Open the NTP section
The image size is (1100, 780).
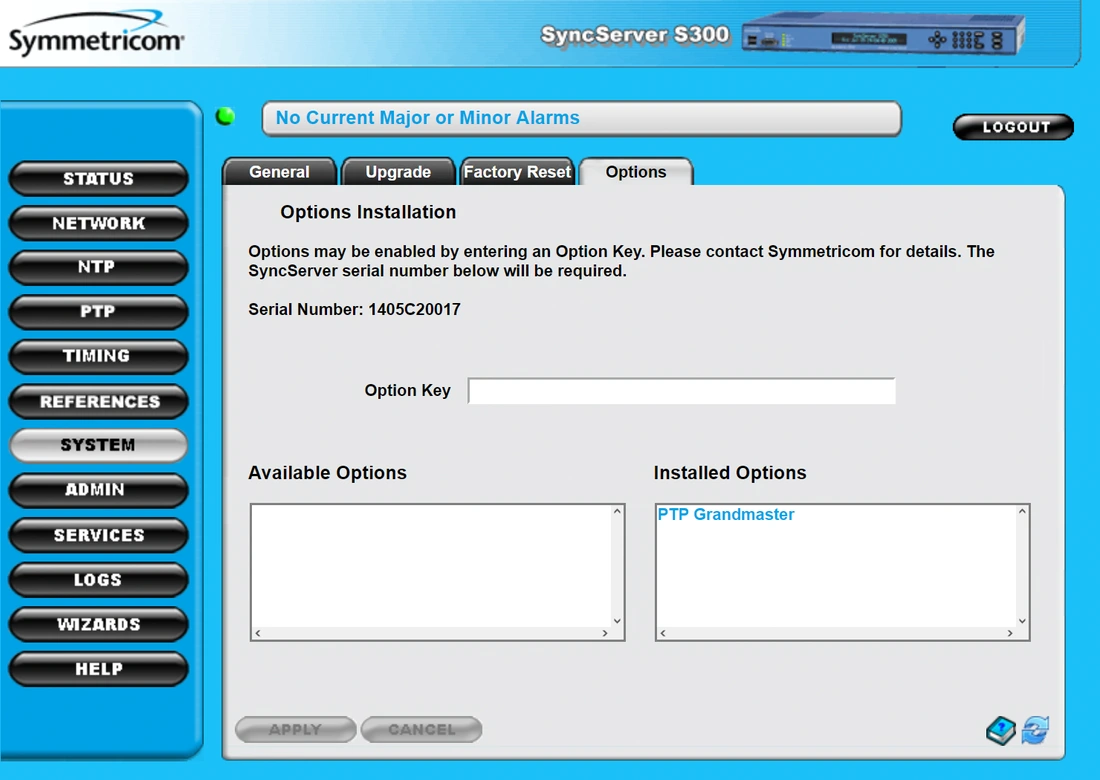click(98, 268)
